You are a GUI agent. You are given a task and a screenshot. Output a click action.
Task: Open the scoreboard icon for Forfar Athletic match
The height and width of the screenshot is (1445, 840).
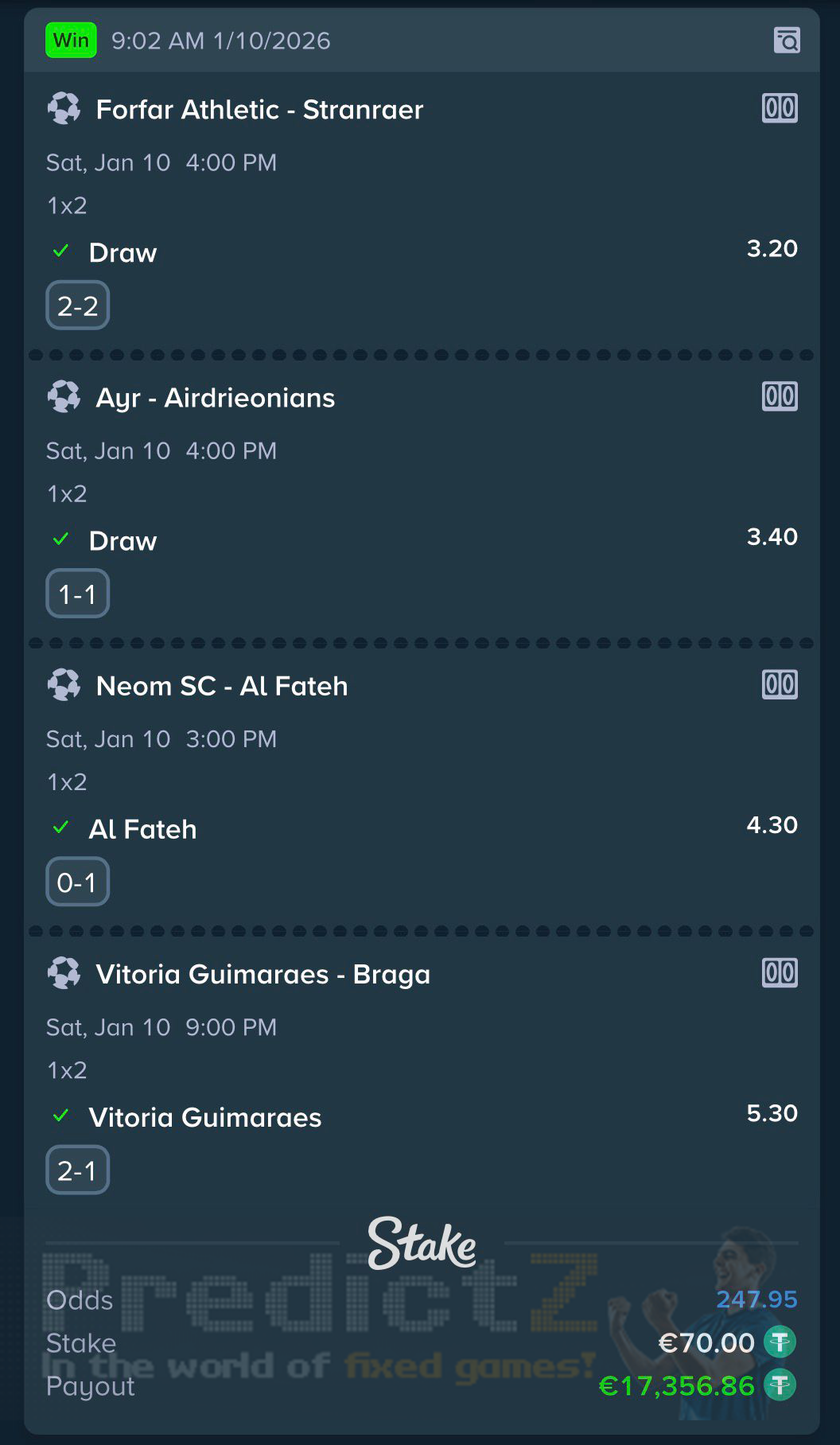779,109
